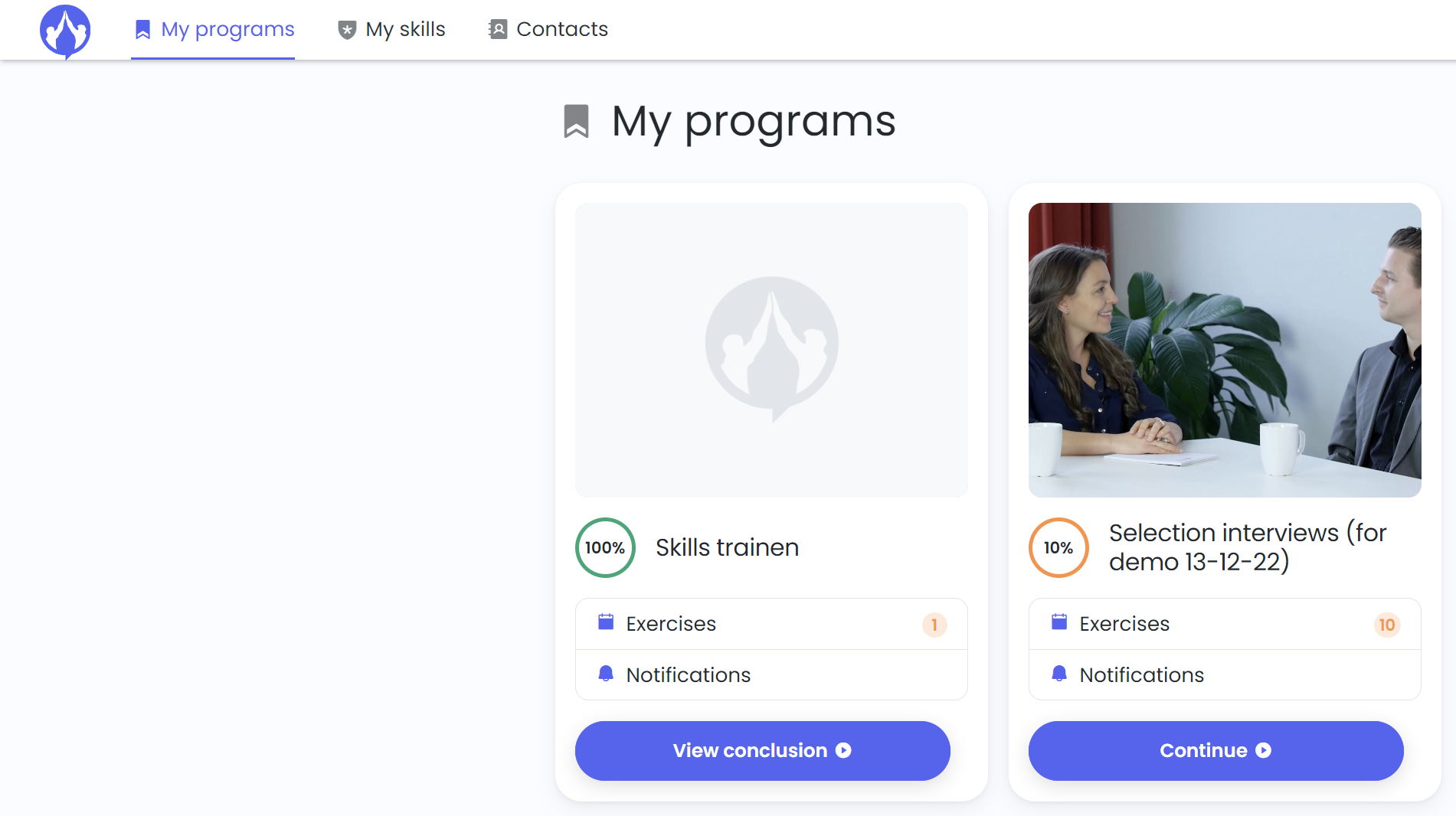1456x816 pixels.
Task: Select the 10% progress circle
Action: click(1058, 548)
